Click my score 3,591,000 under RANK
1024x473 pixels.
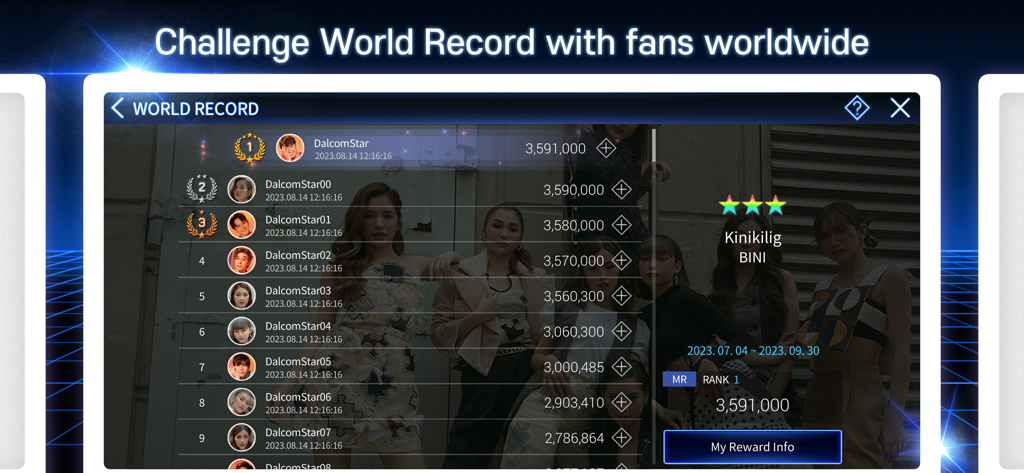(752, 405)
